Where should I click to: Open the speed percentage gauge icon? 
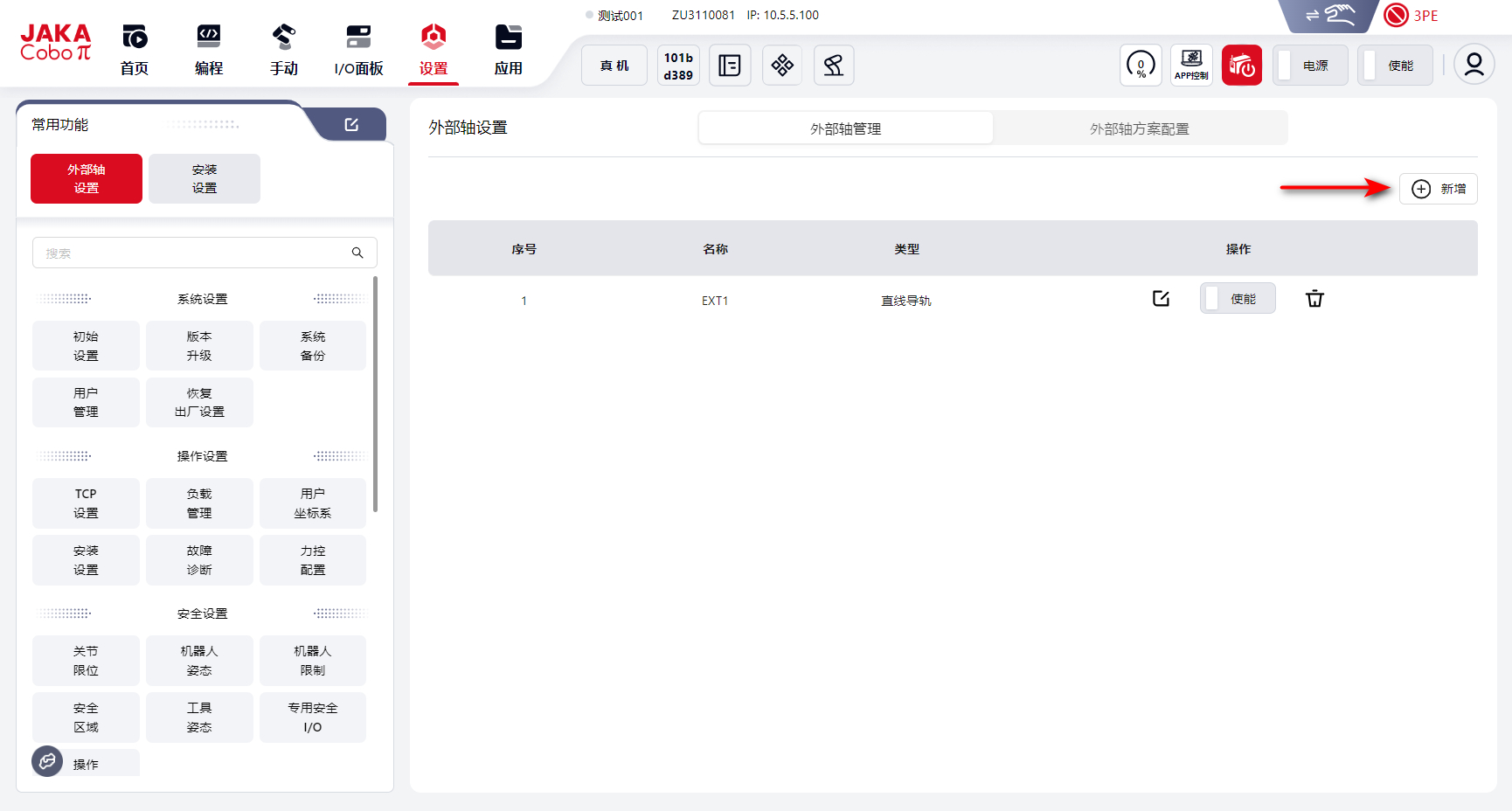pos(1141,65)
